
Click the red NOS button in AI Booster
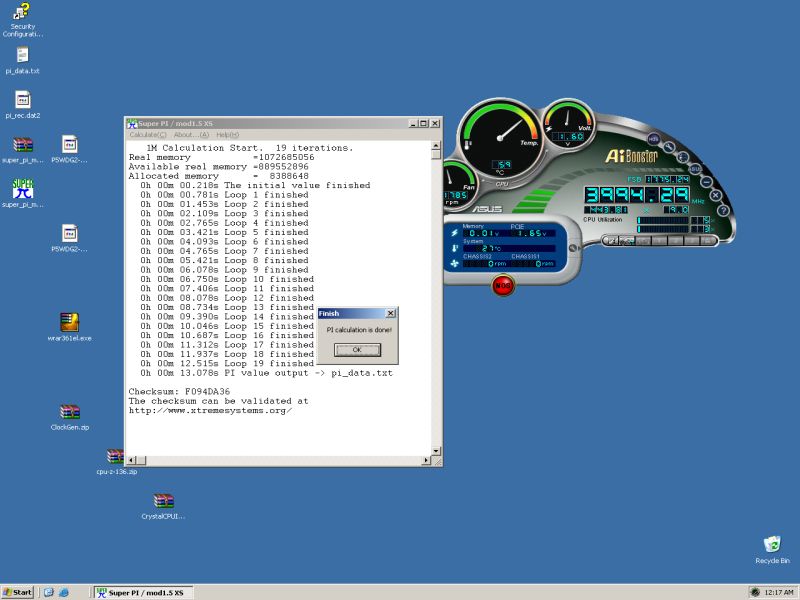503,285
